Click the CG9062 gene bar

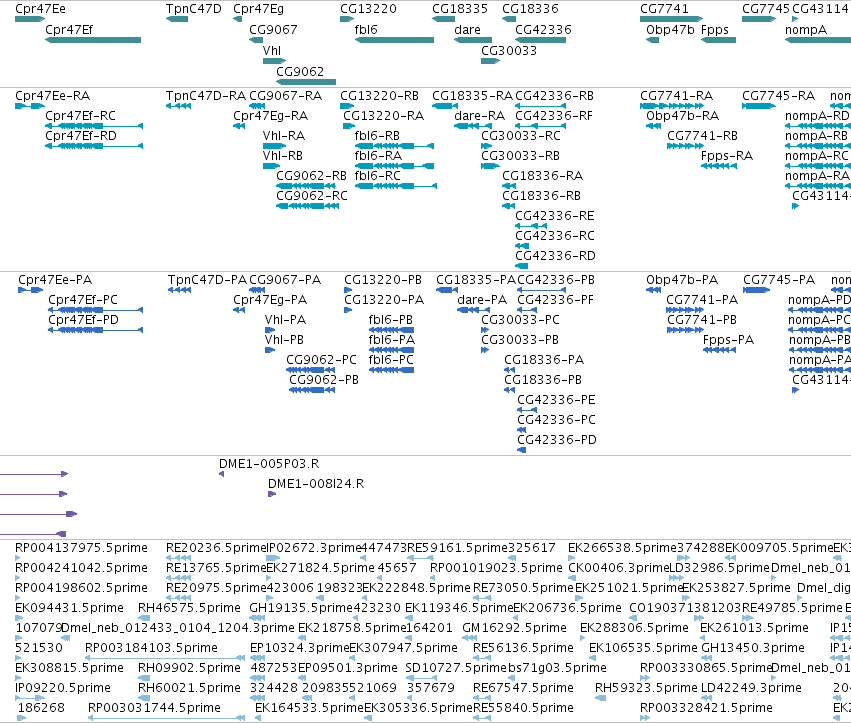tap(306, 82)
